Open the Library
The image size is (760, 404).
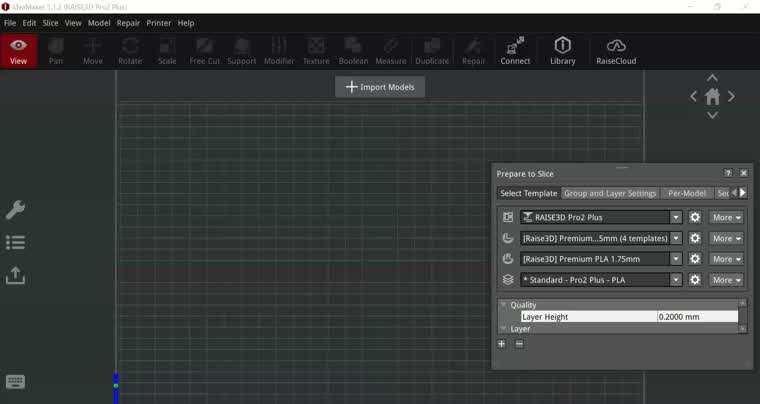pyautogui.click(x=563, y=51)
